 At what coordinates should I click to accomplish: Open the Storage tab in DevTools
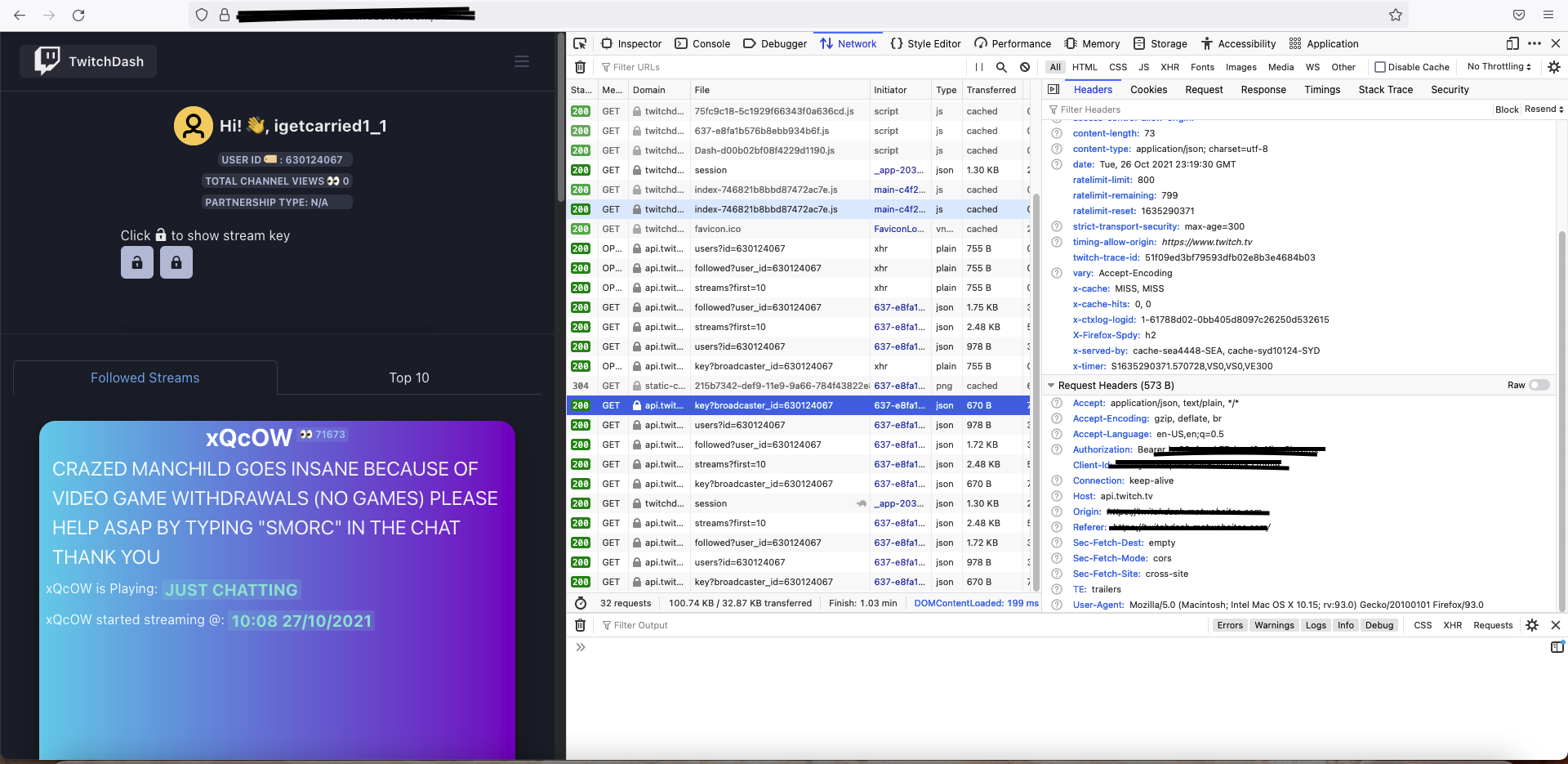coord(1160,44)
